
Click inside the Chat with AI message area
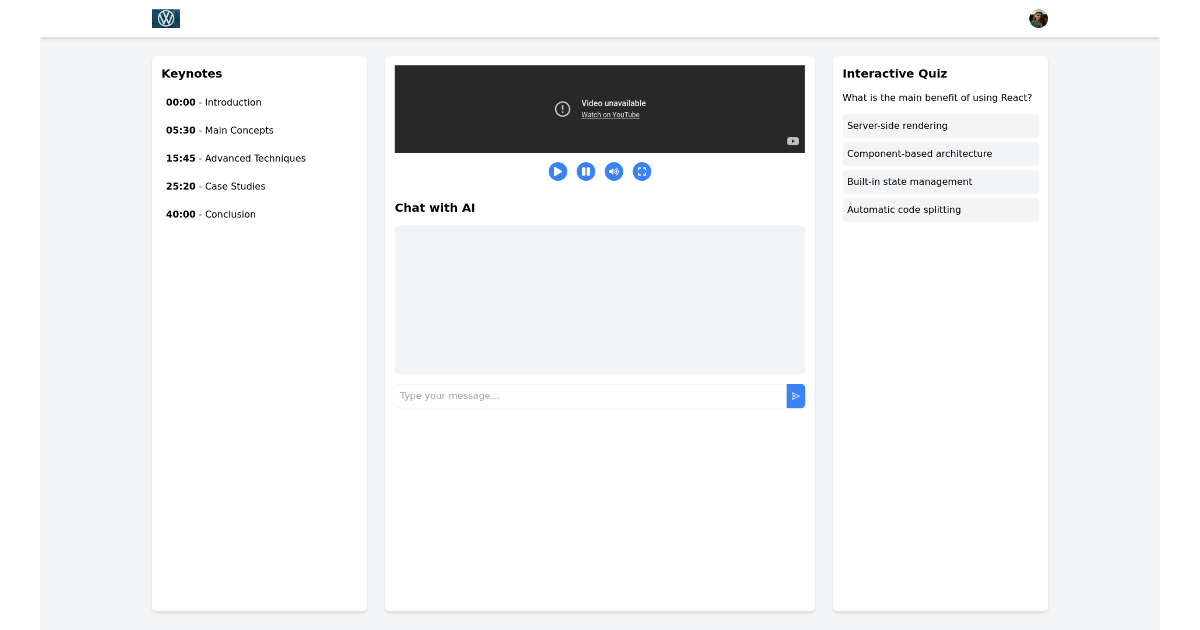tap(599, 300)
